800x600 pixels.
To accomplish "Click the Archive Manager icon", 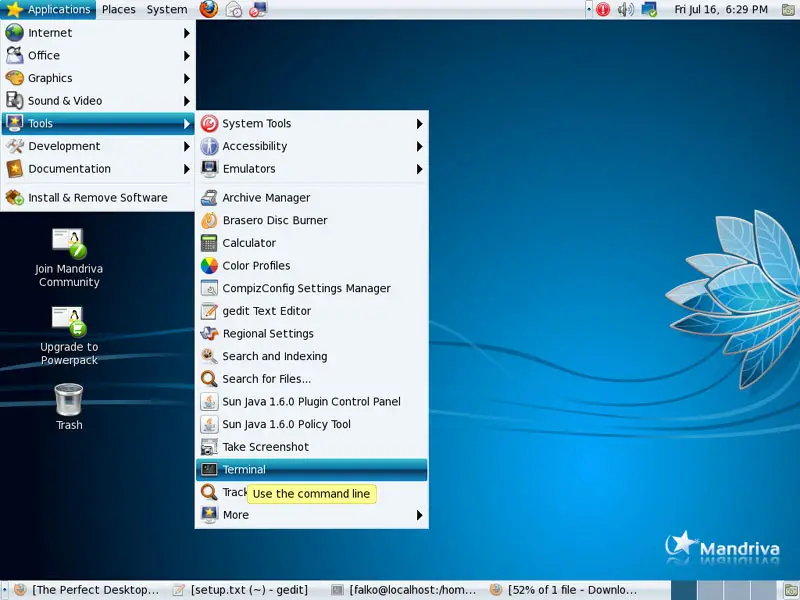I will tap(209, 197).
